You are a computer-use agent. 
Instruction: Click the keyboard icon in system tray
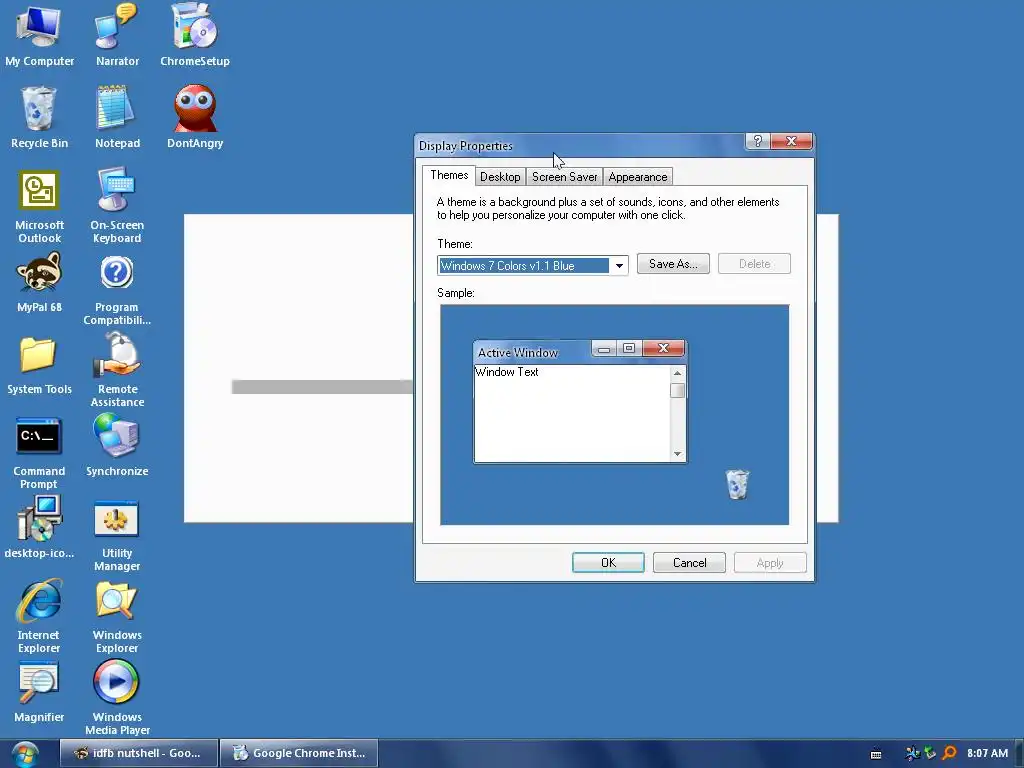coord(876,754)
